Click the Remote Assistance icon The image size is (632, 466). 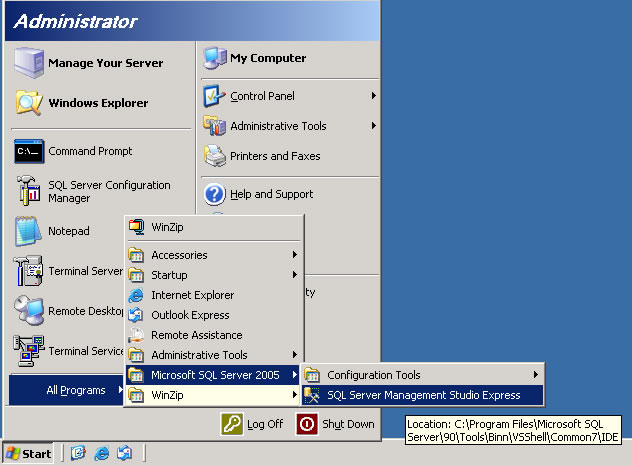136,335
